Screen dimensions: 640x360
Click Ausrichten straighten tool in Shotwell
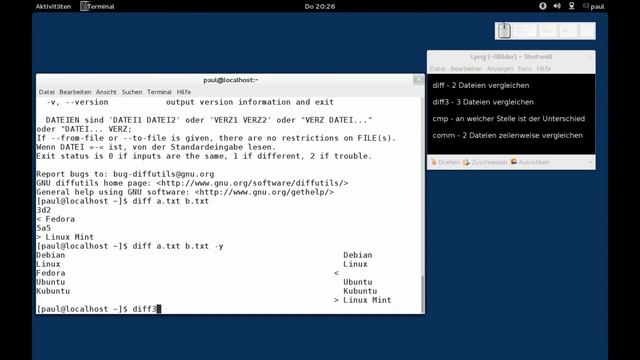coord(530,162)
